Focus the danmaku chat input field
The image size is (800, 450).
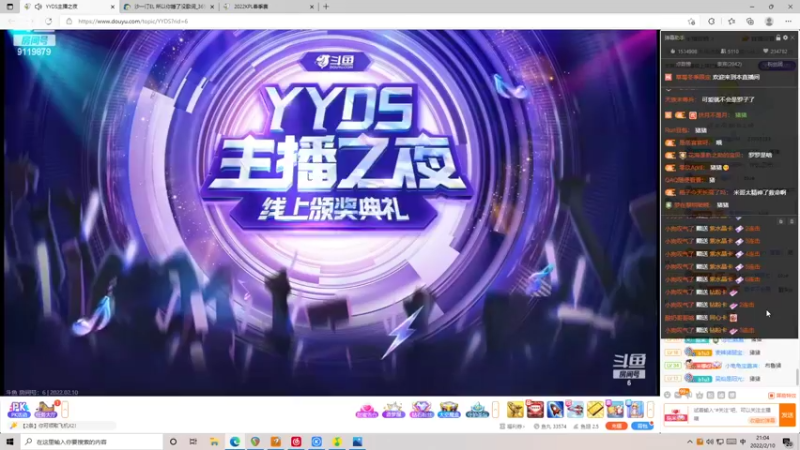pyautogui.click(x=732, y=414)
